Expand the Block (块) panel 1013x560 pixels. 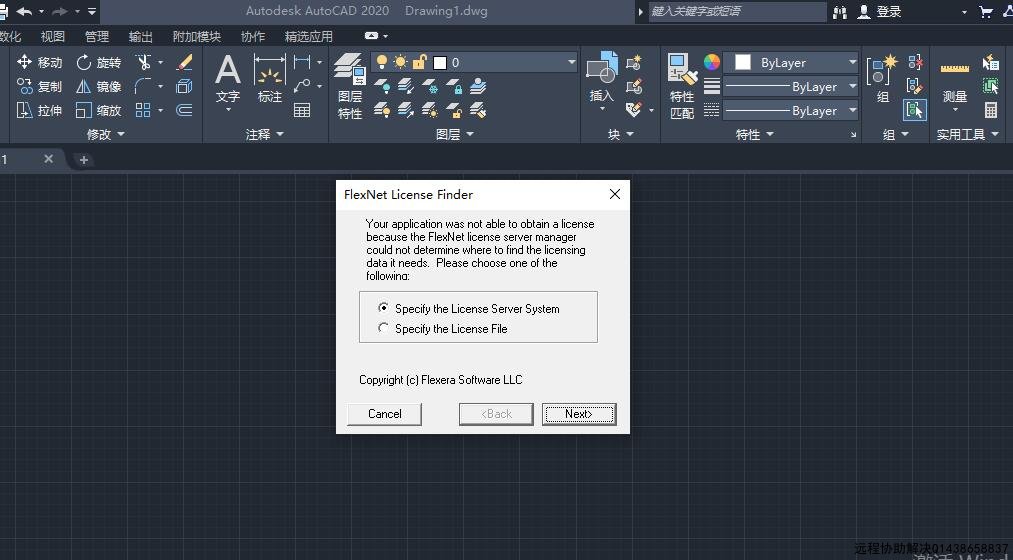point(620,134)
